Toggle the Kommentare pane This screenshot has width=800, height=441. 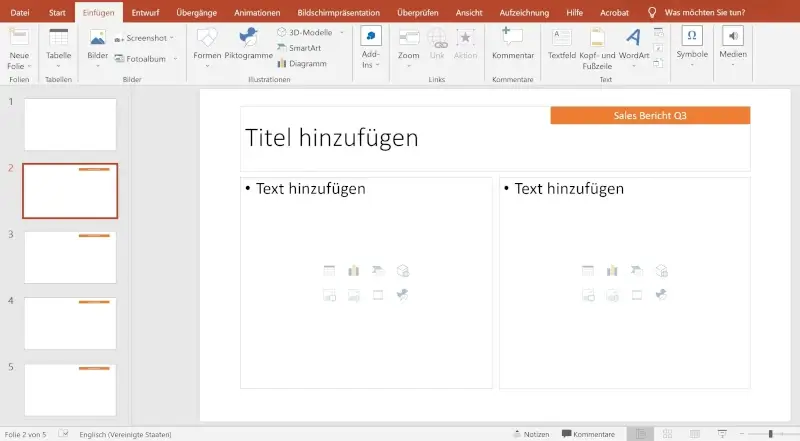pos(588,434)
